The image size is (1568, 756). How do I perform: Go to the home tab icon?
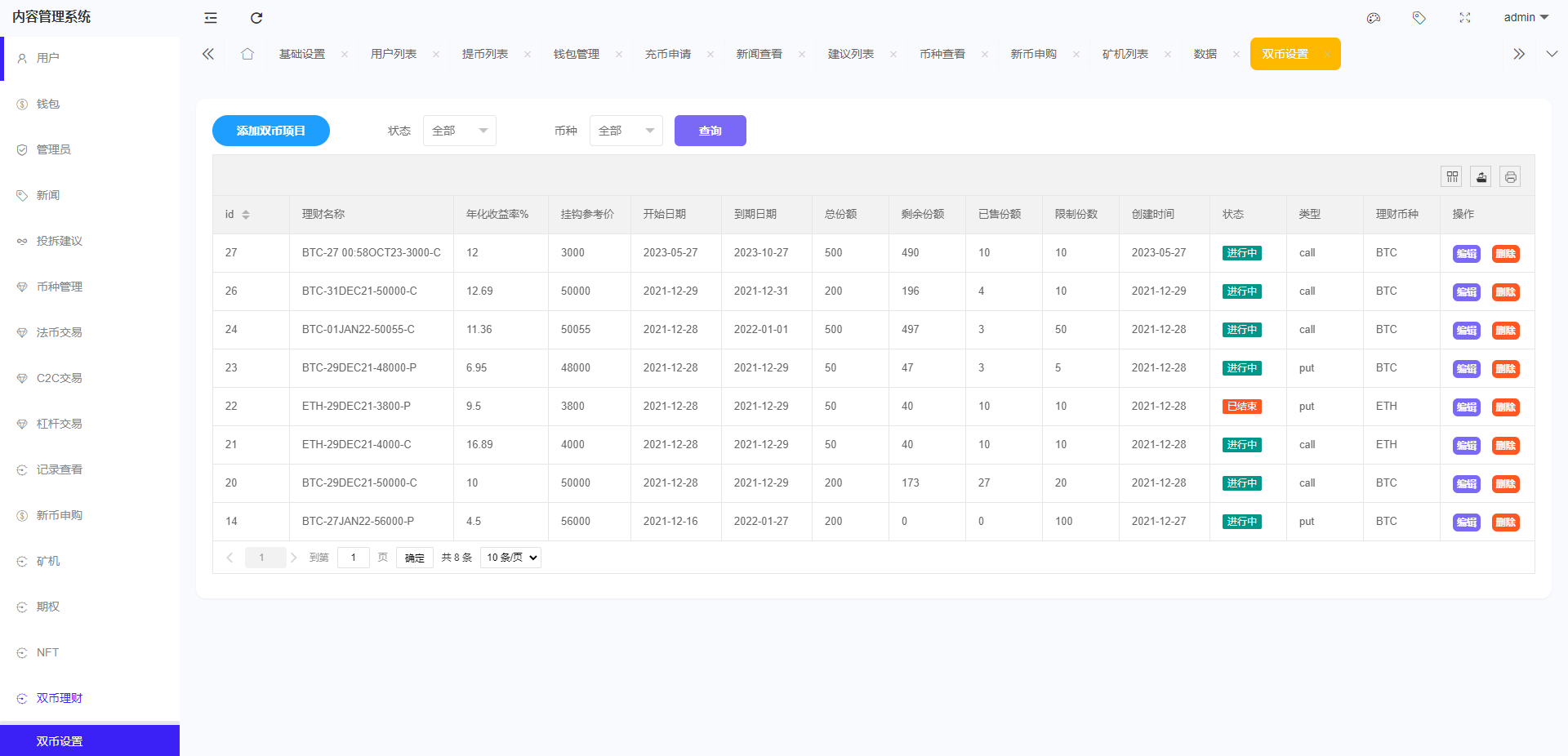tap(247, 54)
